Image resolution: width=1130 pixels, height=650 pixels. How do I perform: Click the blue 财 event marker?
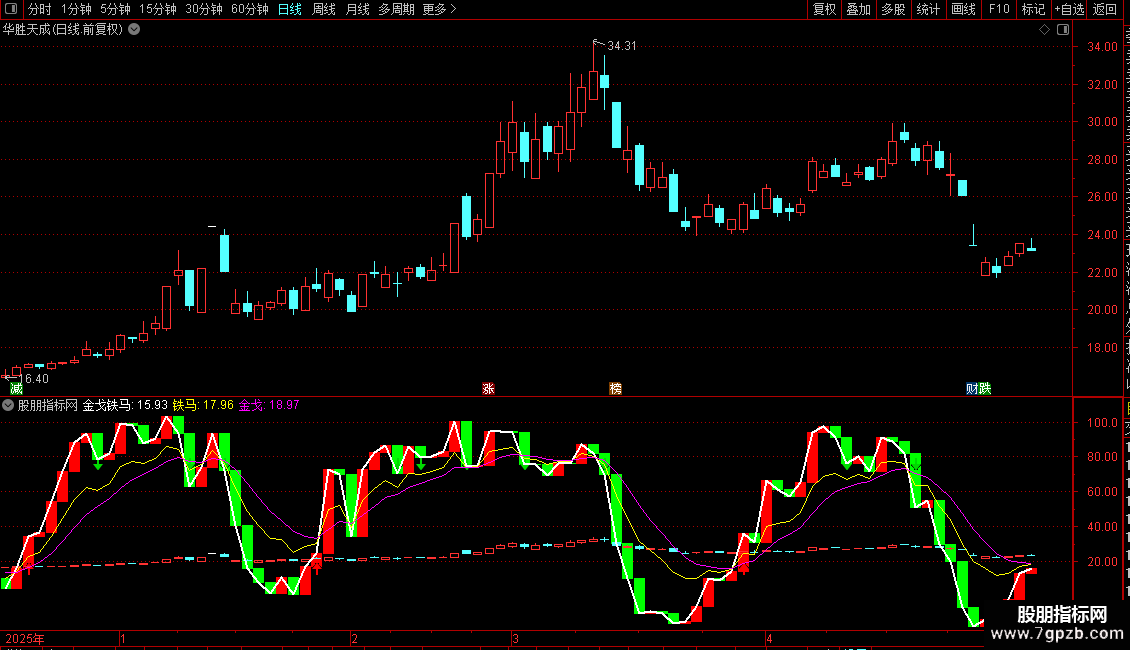pyautogui.click(x=972, y=389)
